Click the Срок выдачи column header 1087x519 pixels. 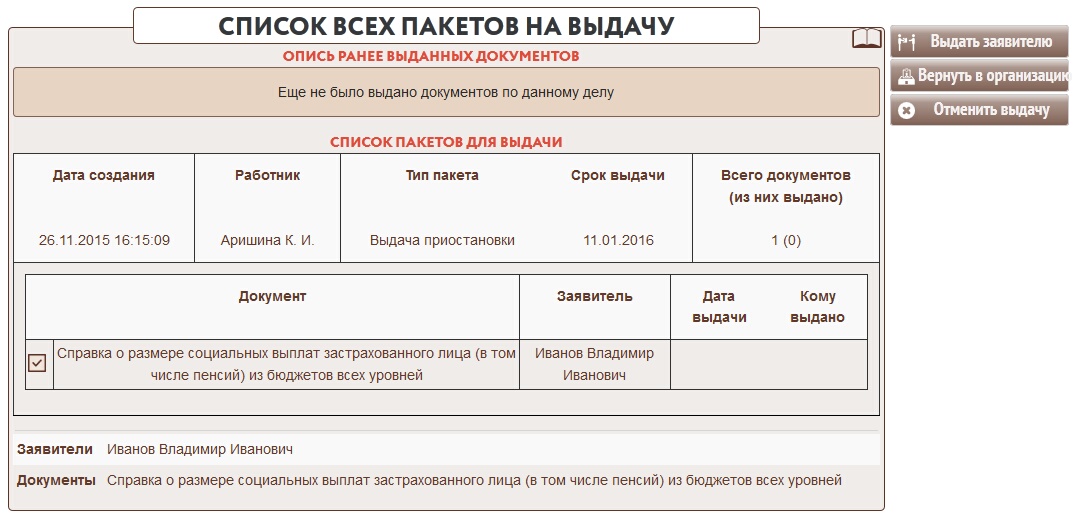click(617, 175)
